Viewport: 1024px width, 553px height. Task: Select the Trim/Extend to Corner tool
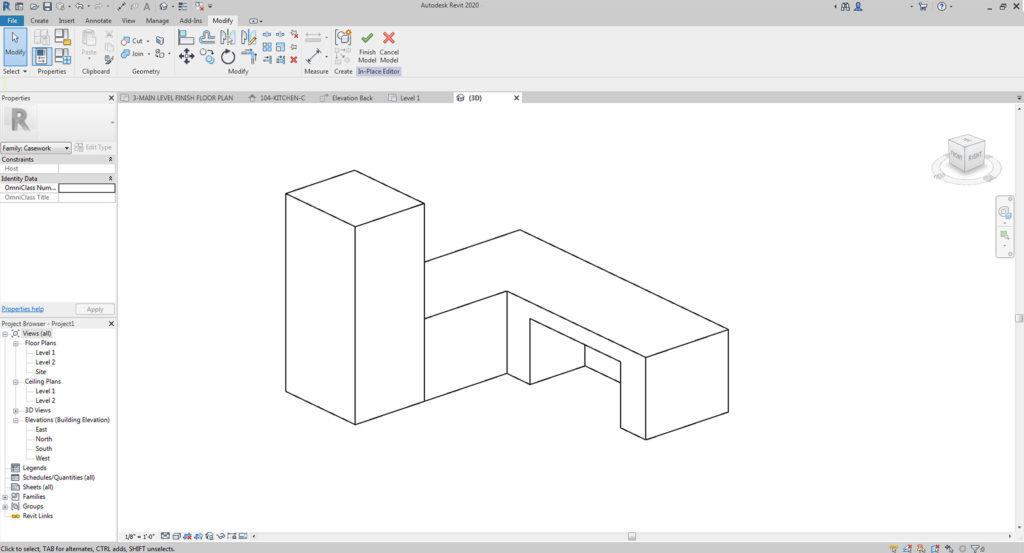(248, 57)
